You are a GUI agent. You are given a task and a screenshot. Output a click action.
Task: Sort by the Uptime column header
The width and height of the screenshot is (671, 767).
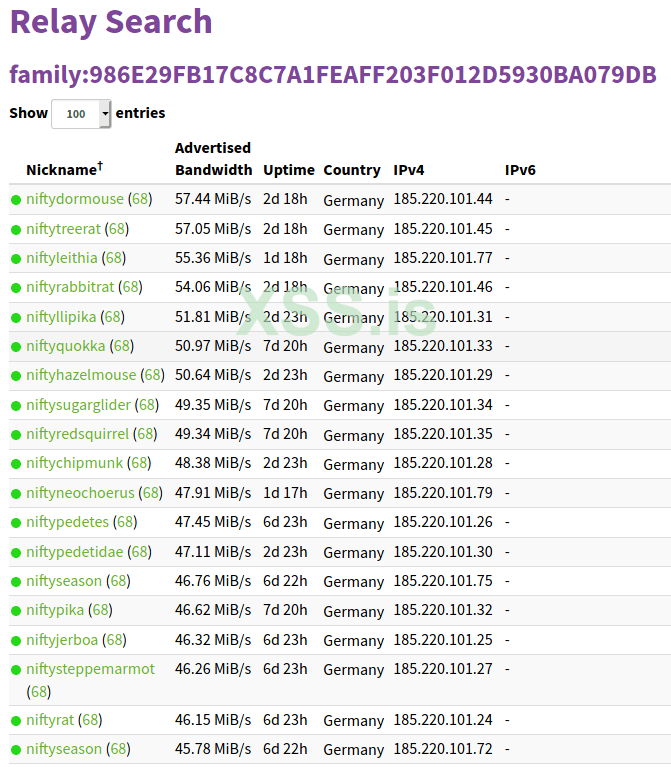point(289,170)
